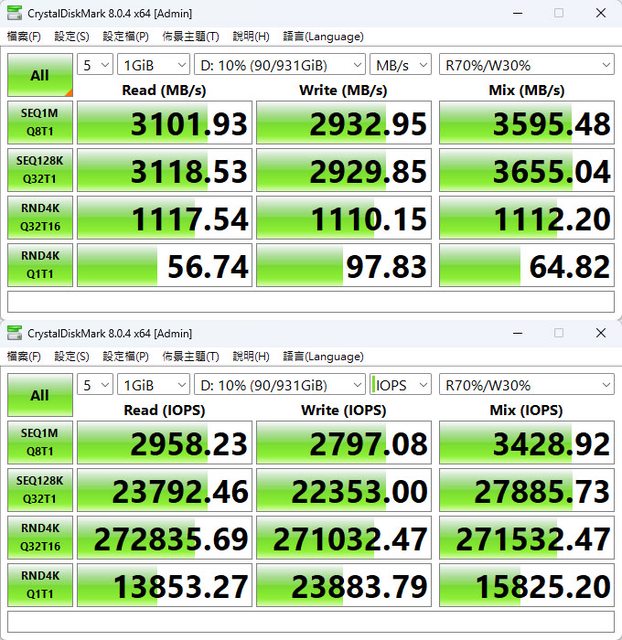Run the SEQ1M Q8T1 test in the MB/s window
This screenshot has height=640, width=622.
pyautogui.click(x=39, y=121)
